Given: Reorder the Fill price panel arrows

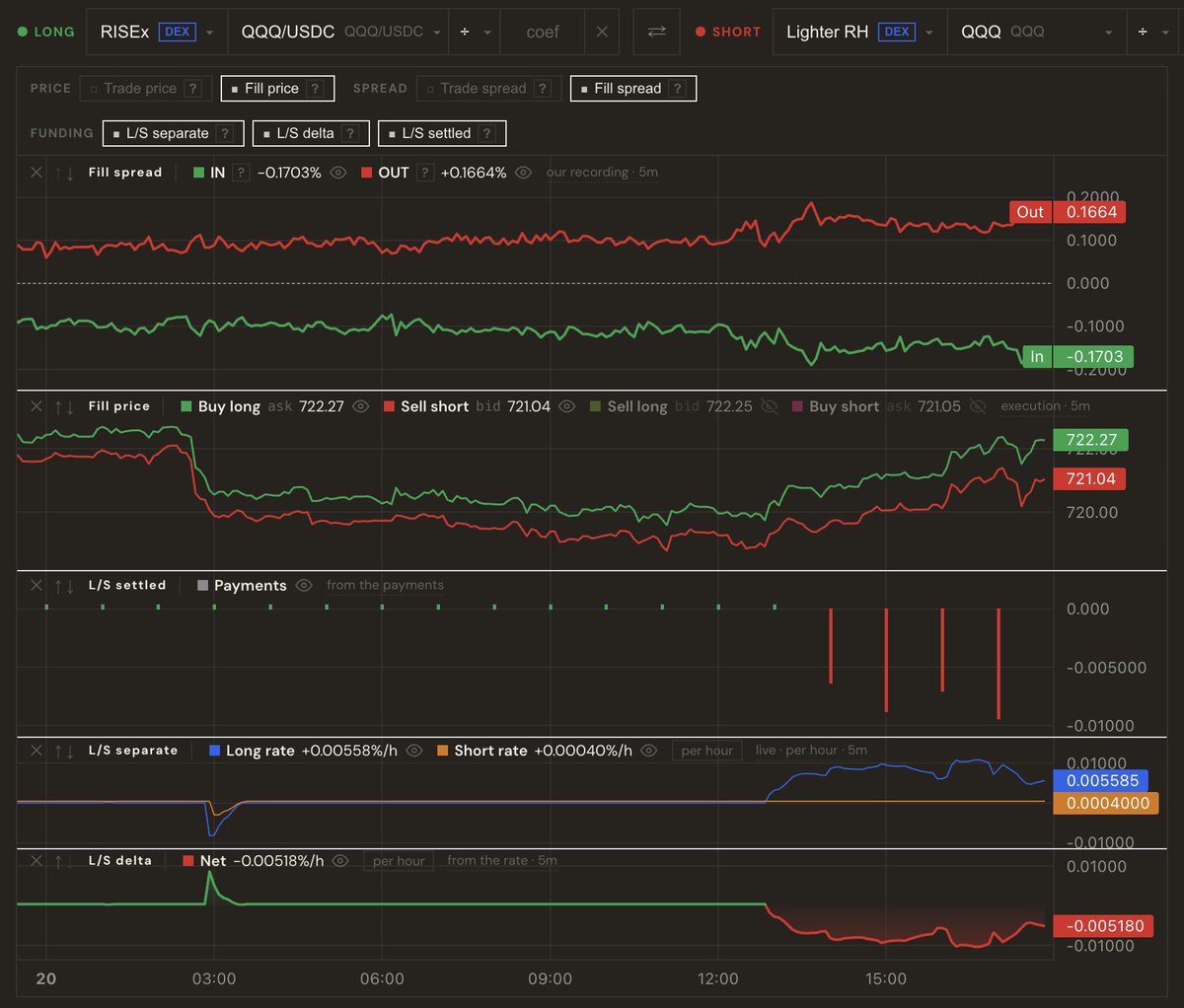Looking at the screenshot, I should point(64,406).
